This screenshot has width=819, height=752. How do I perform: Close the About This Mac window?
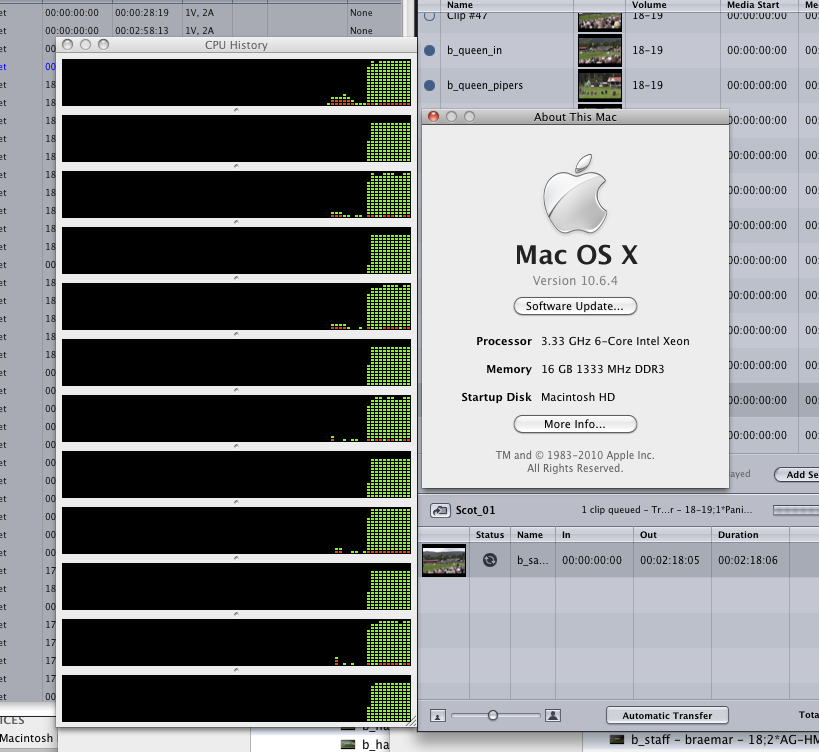click(434, 116)
